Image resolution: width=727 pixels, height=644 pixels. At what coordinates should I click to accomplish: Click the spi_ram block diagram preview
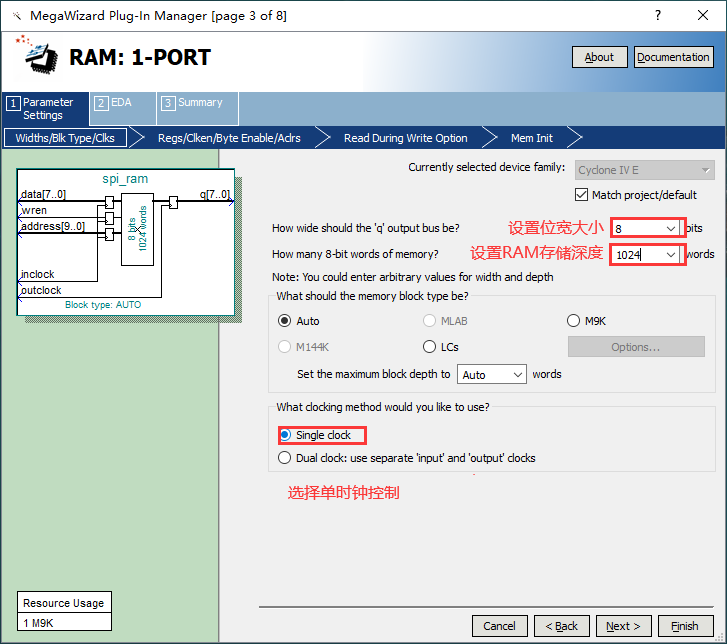pos(126,241)
